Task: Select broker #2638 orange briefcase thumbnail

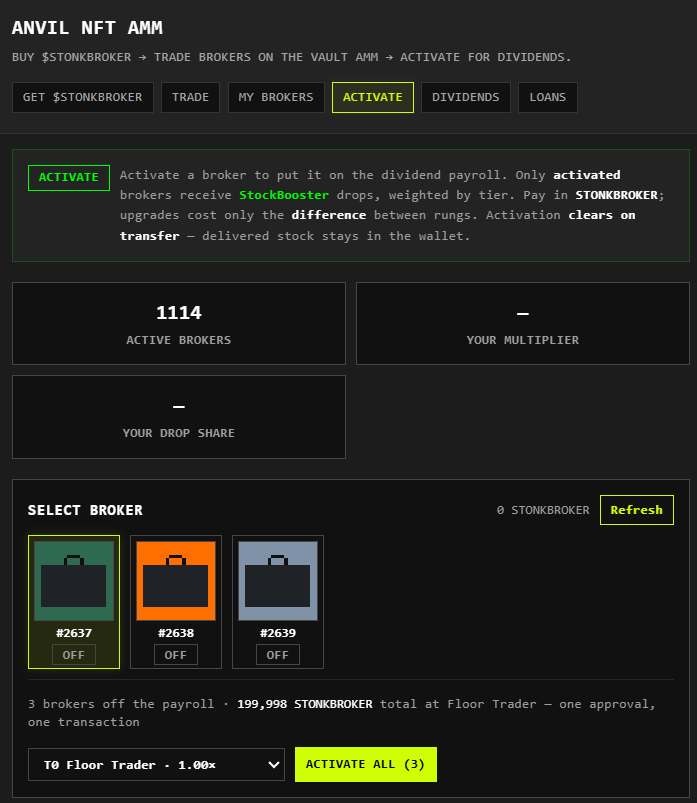Action: tap(176, 581)
